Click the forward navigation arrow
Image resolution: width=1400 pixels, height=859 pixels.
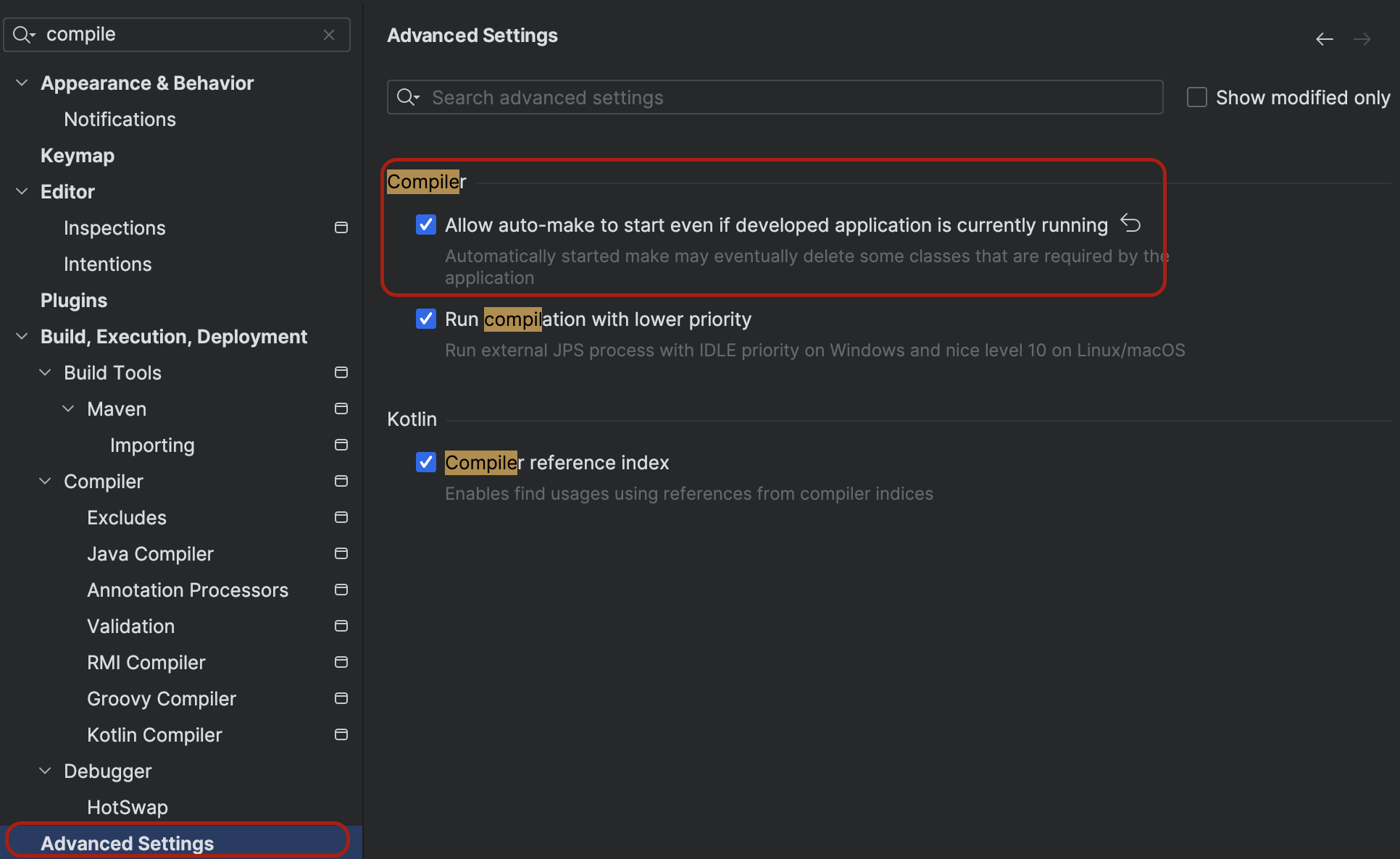click(1362, 39)
